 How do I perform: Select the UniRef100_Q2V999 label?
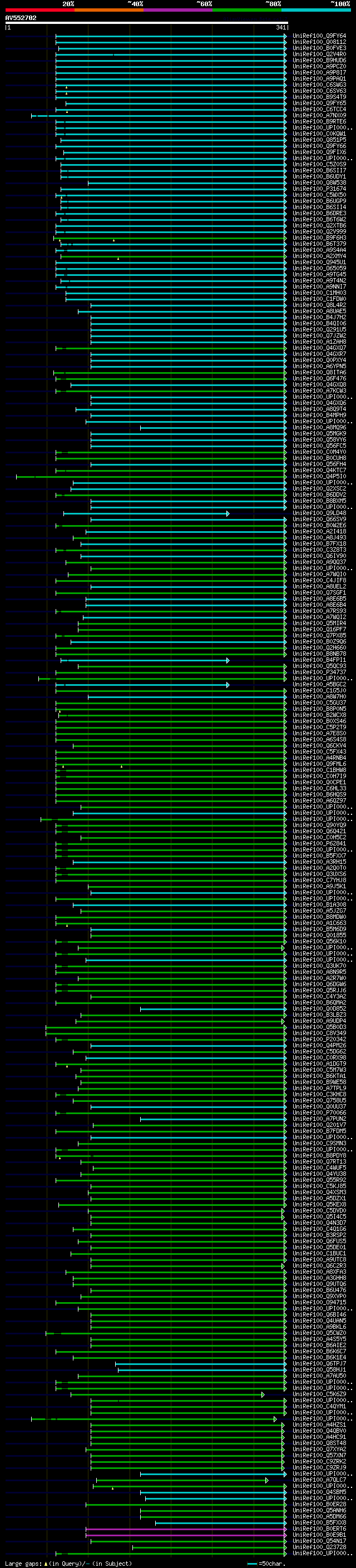(x=319, y=232)
